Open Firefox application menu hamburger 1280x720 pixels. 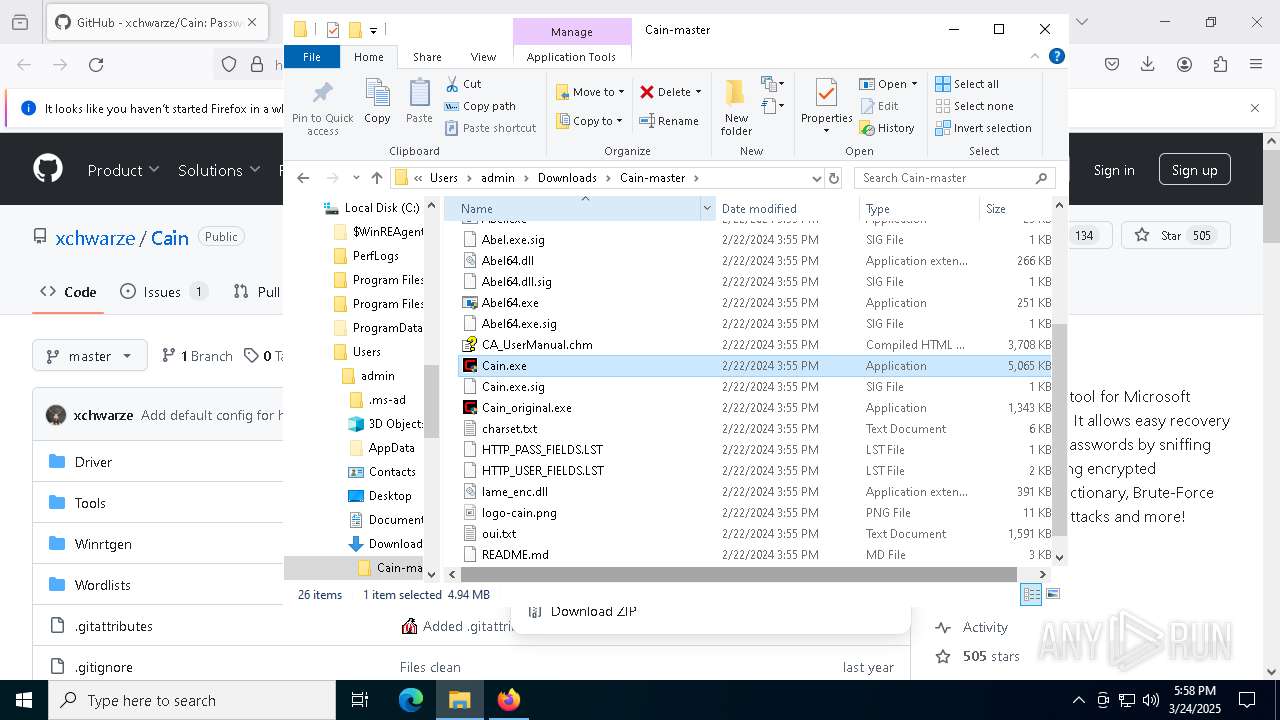pos(1256,64)
